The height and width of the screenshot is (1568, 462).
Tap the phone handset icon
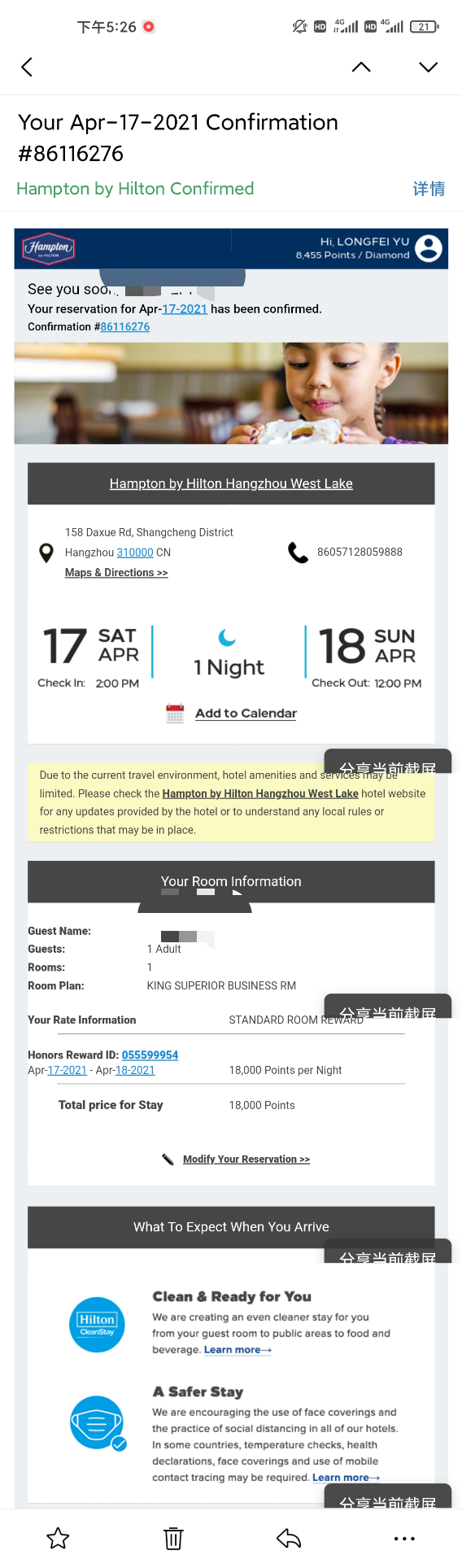pos(298,553)
